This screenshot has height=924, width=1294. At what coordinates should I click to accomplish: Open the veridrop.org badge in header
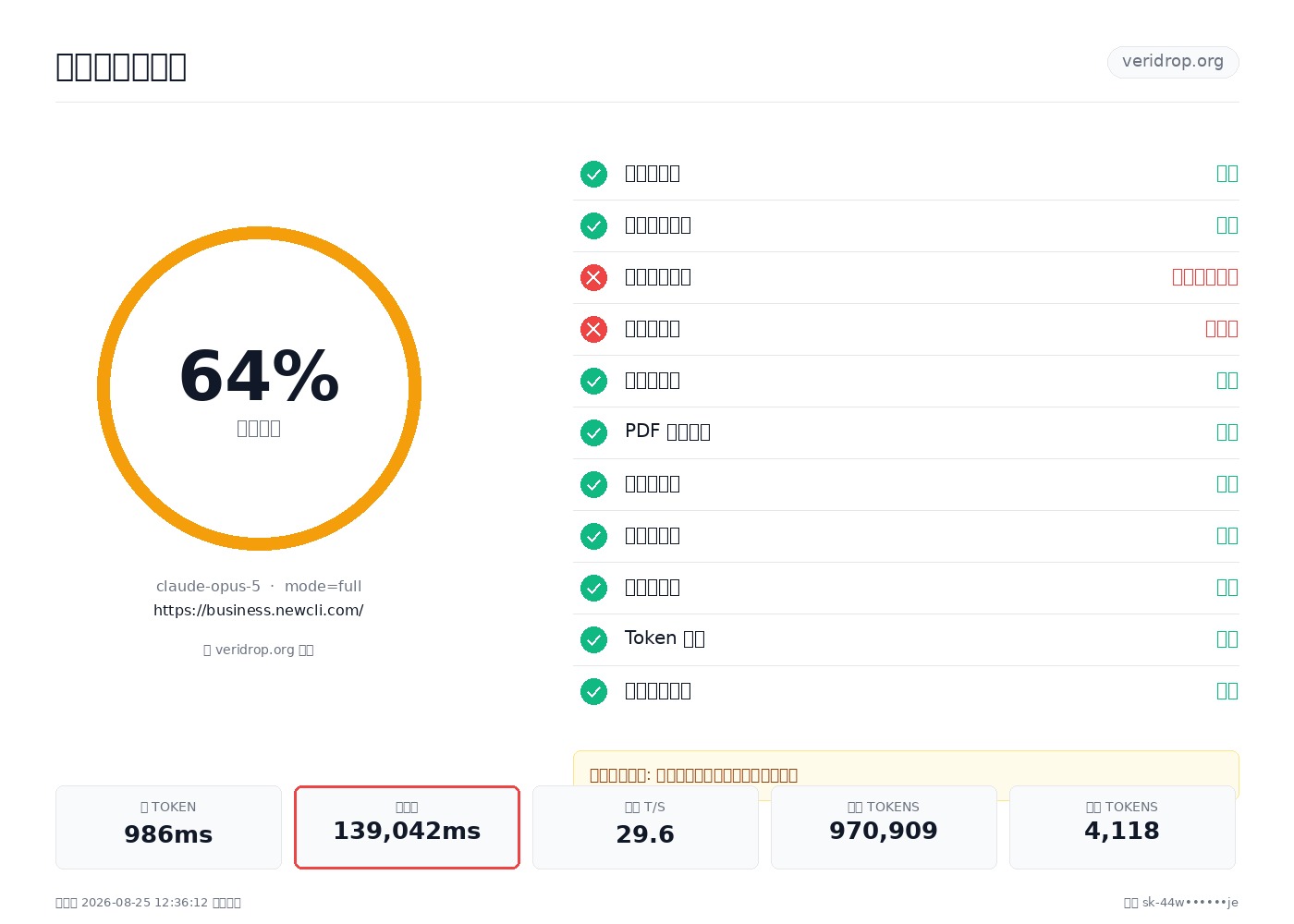(1173, 62)
